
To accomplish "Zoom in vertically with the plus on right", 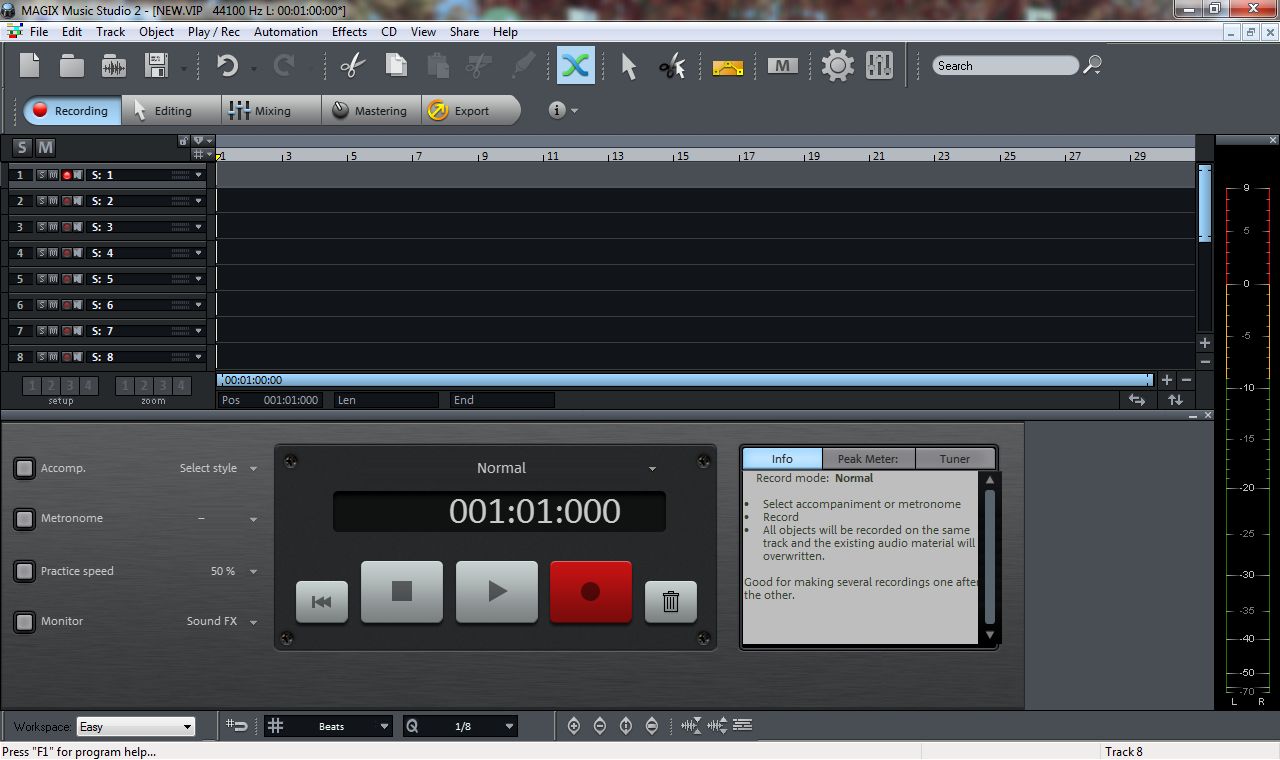I will tap(1205, 343).
